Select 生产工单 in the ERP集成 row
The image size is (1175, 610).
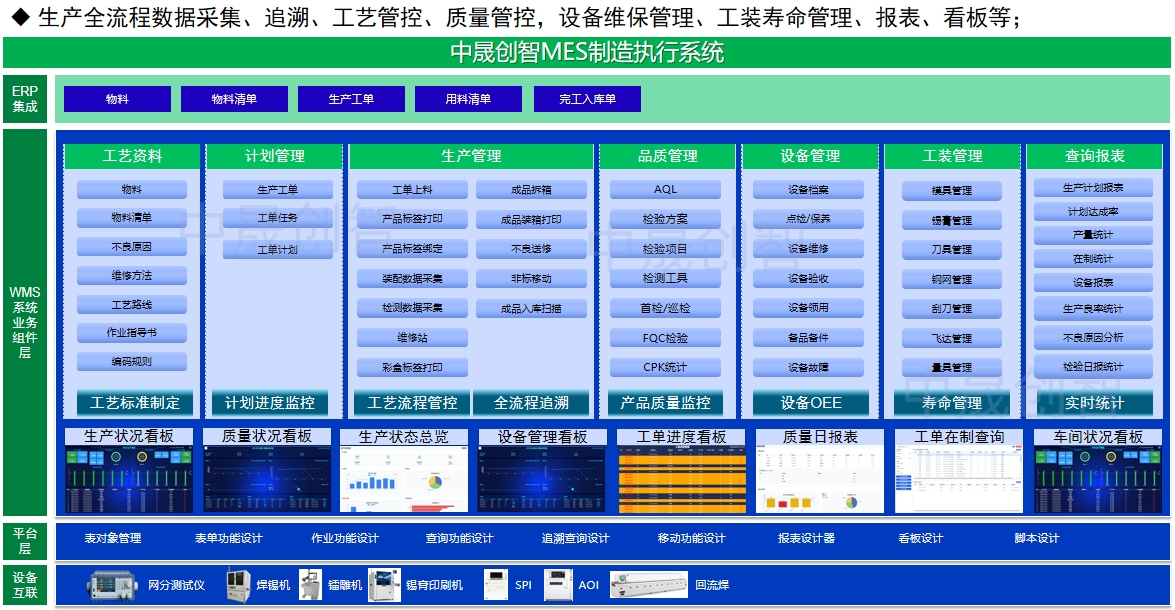(x=351, y=99)
